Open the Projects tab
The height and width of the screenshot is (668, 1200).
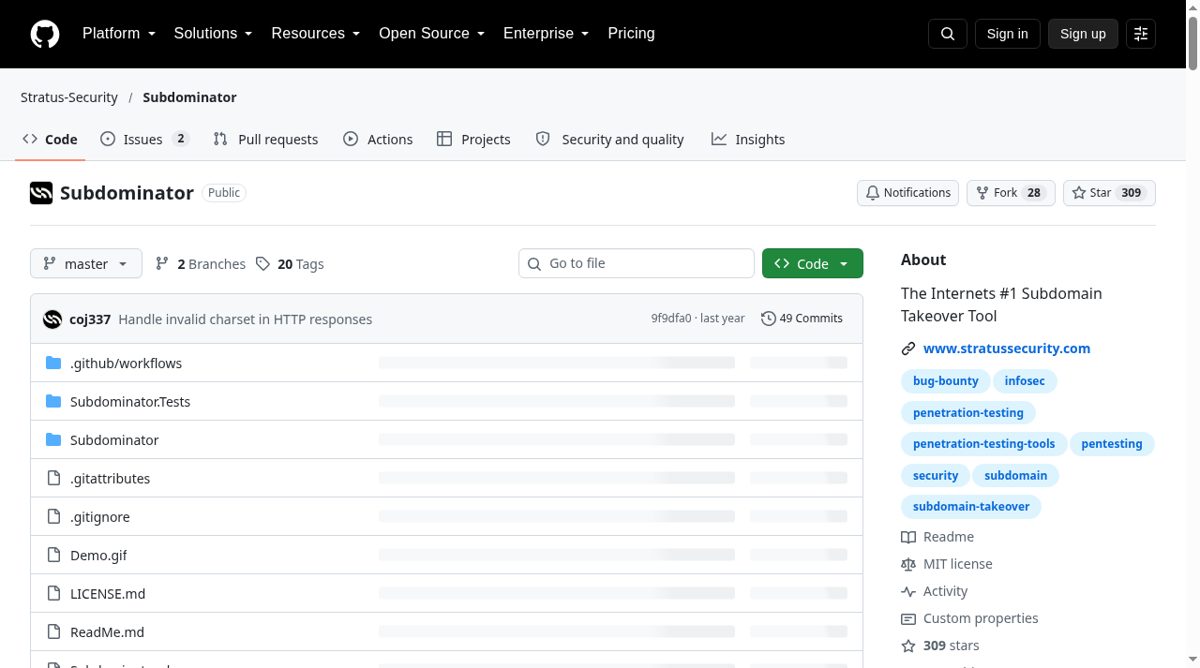tap(474, 139)
